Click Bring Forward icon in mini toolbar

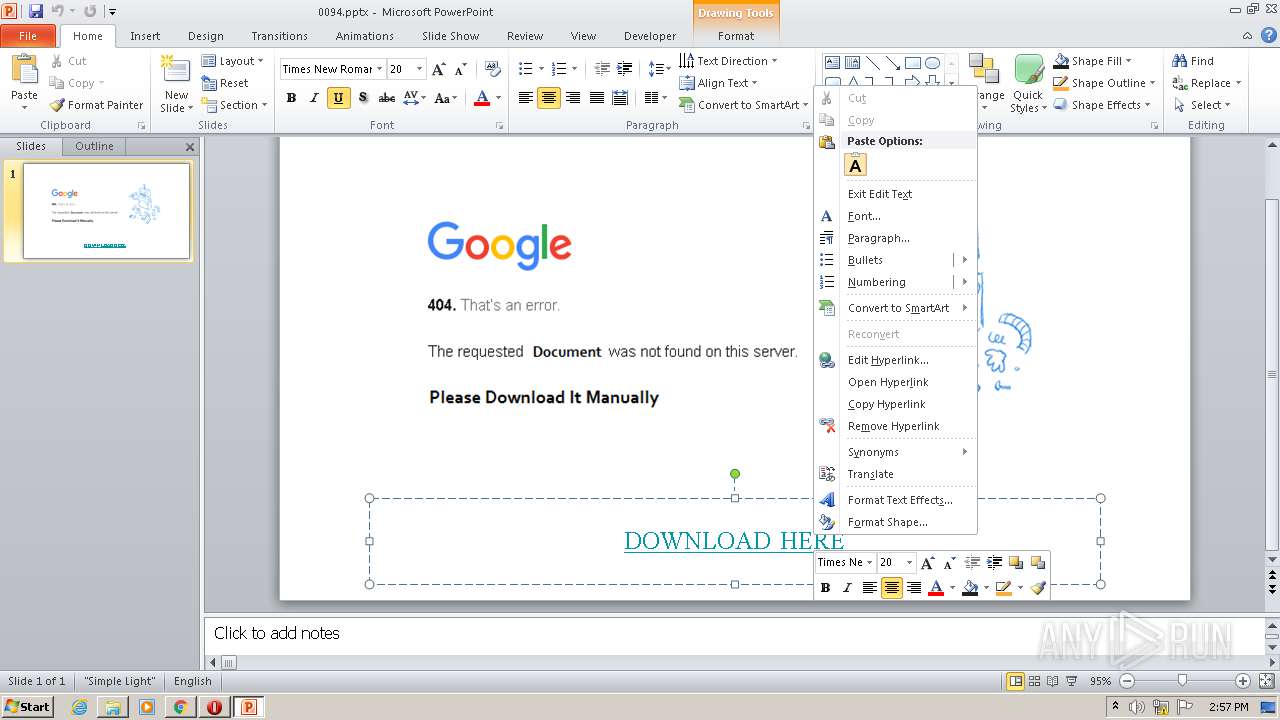[1016, 562]
